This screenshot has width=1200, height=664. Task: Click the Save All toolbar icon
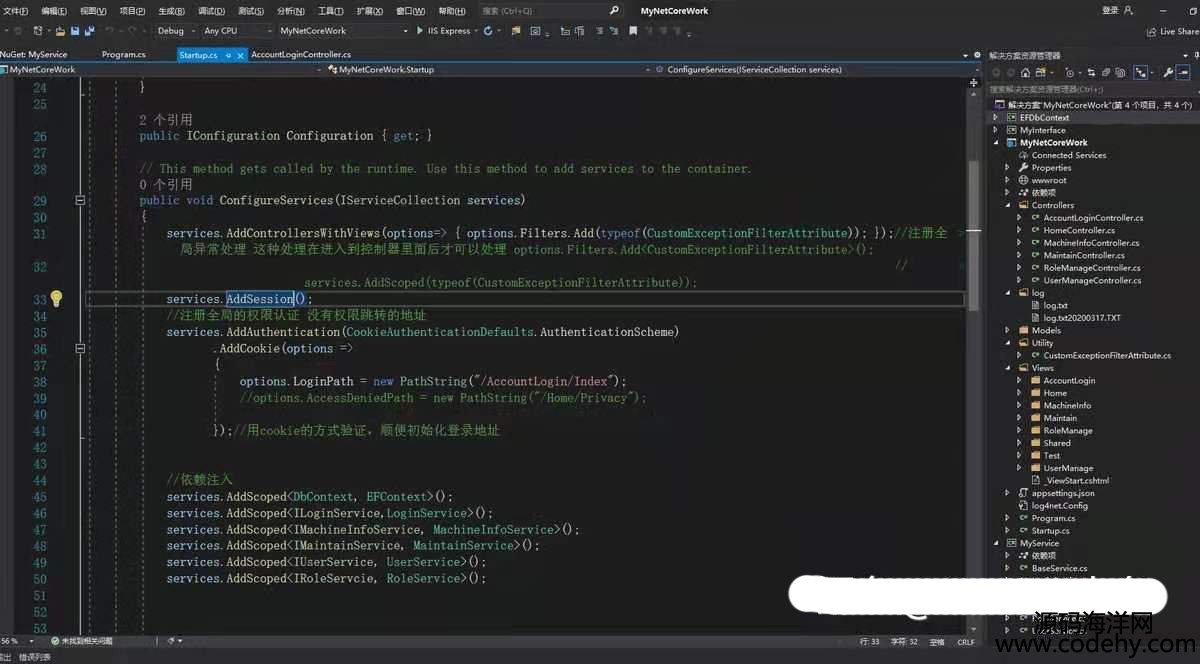tap(88, 31)
